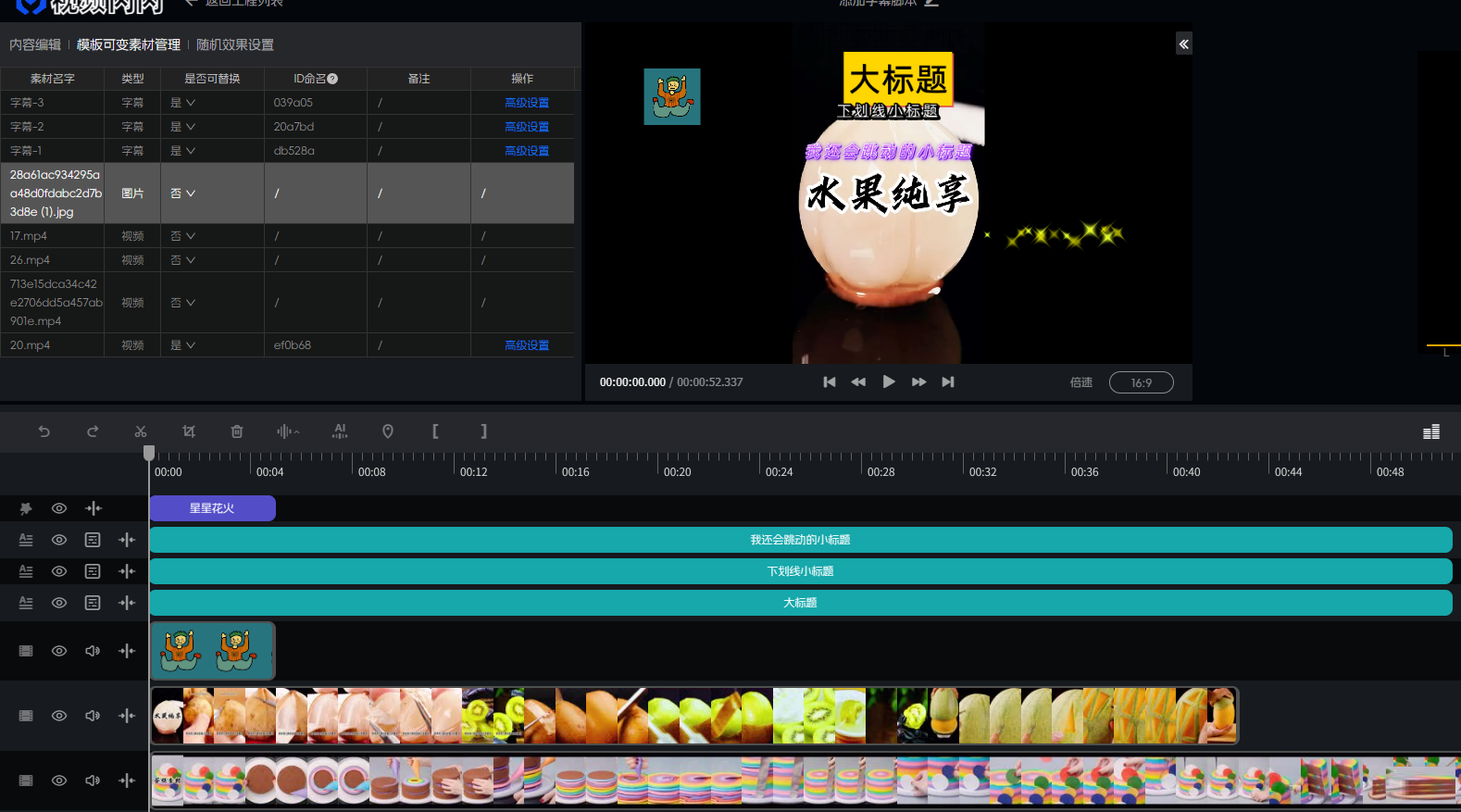Switch to 随机效果设置 tab

(x=235, y=44)
